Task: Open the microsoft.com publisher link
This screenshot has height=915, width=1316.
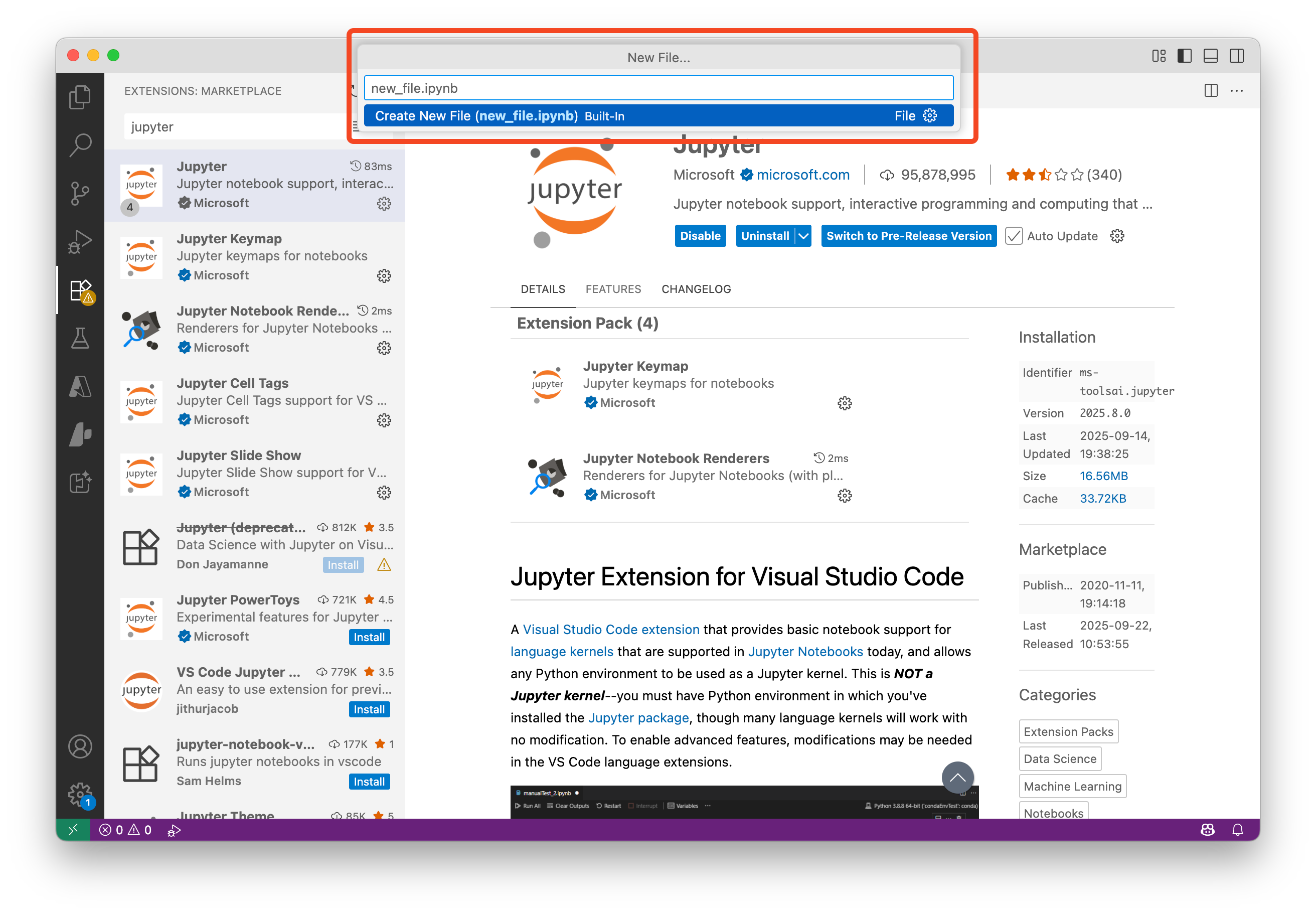Action: [x=802, y=175]
